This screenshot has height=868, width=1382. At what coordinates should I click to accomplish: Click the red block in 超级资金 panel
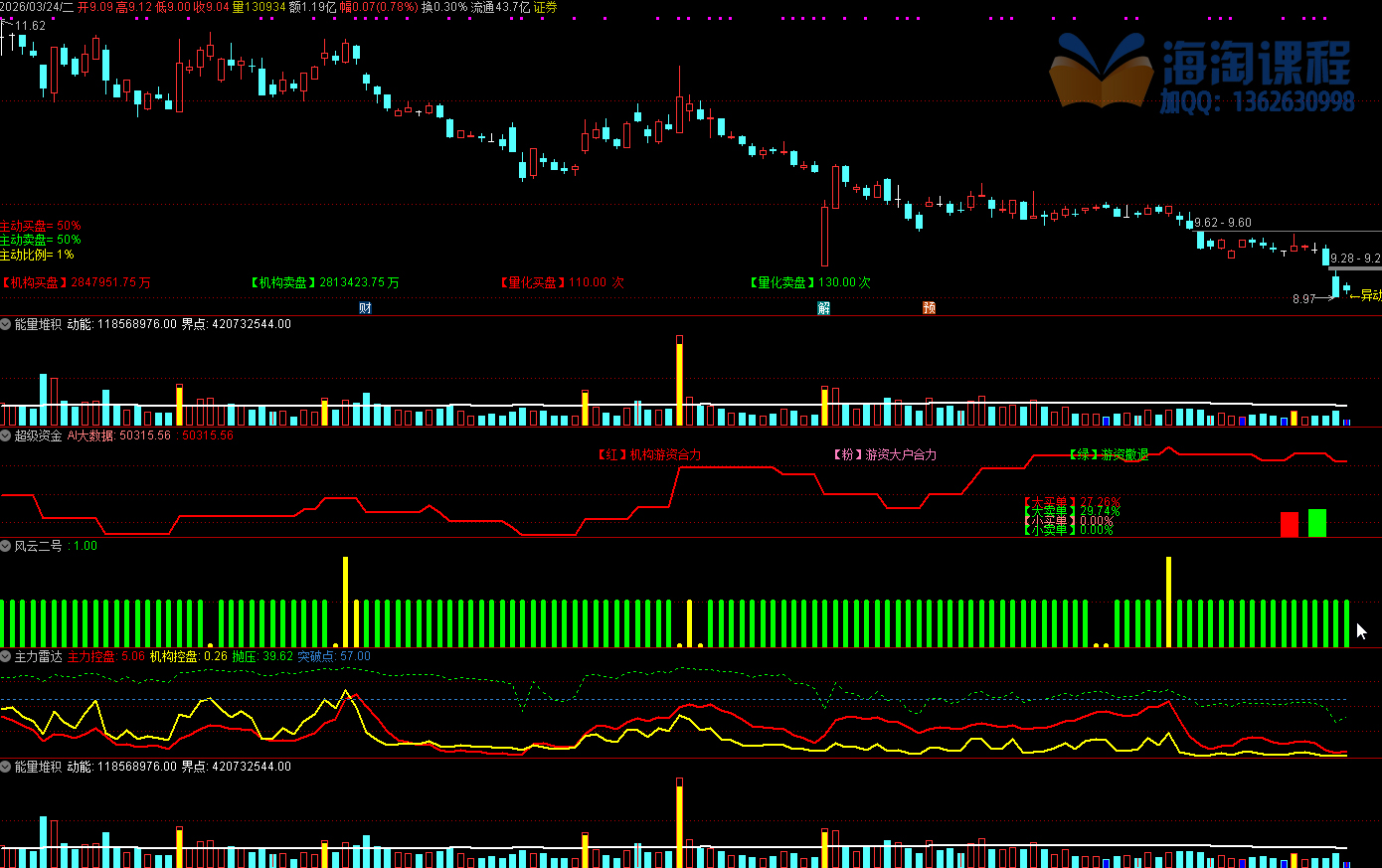click(x=1289, y=524)
